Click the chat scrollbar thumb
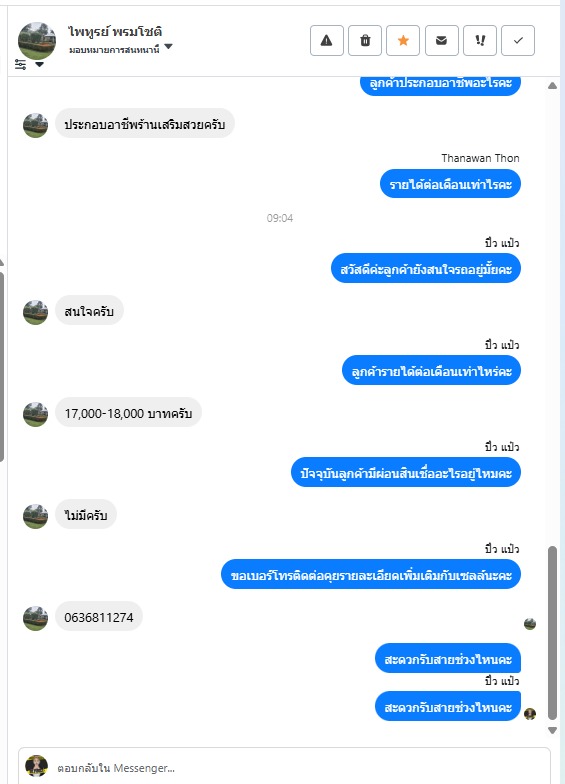565x784 pixels. pyautogui.click(x=552, y=632)
